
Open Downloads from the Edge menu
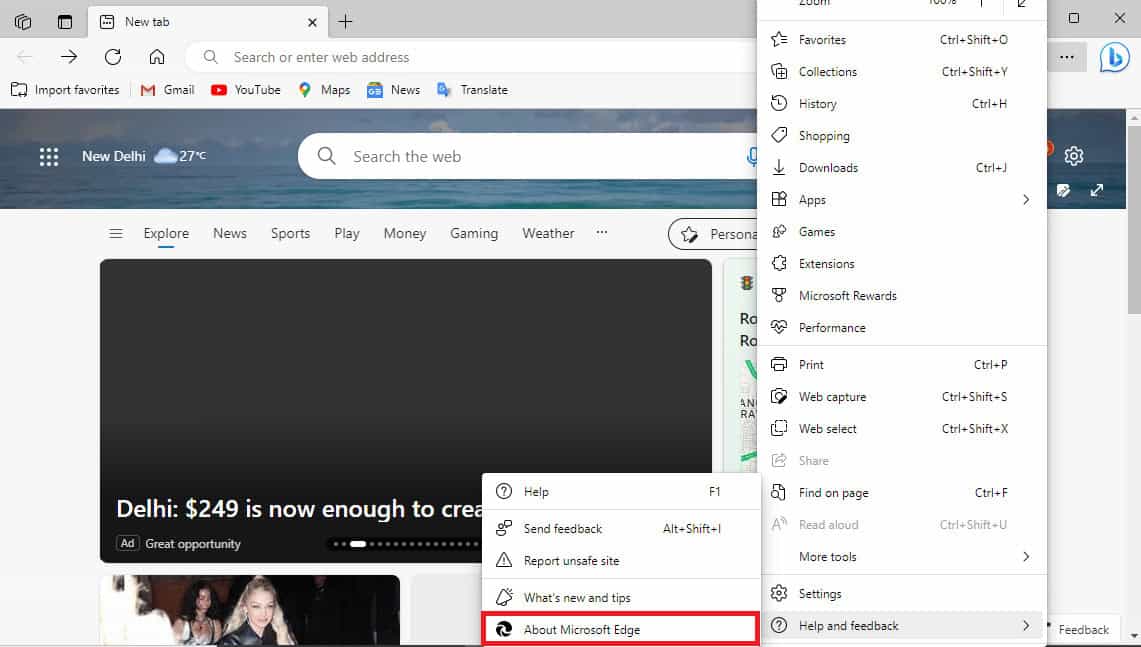(901, 167)
